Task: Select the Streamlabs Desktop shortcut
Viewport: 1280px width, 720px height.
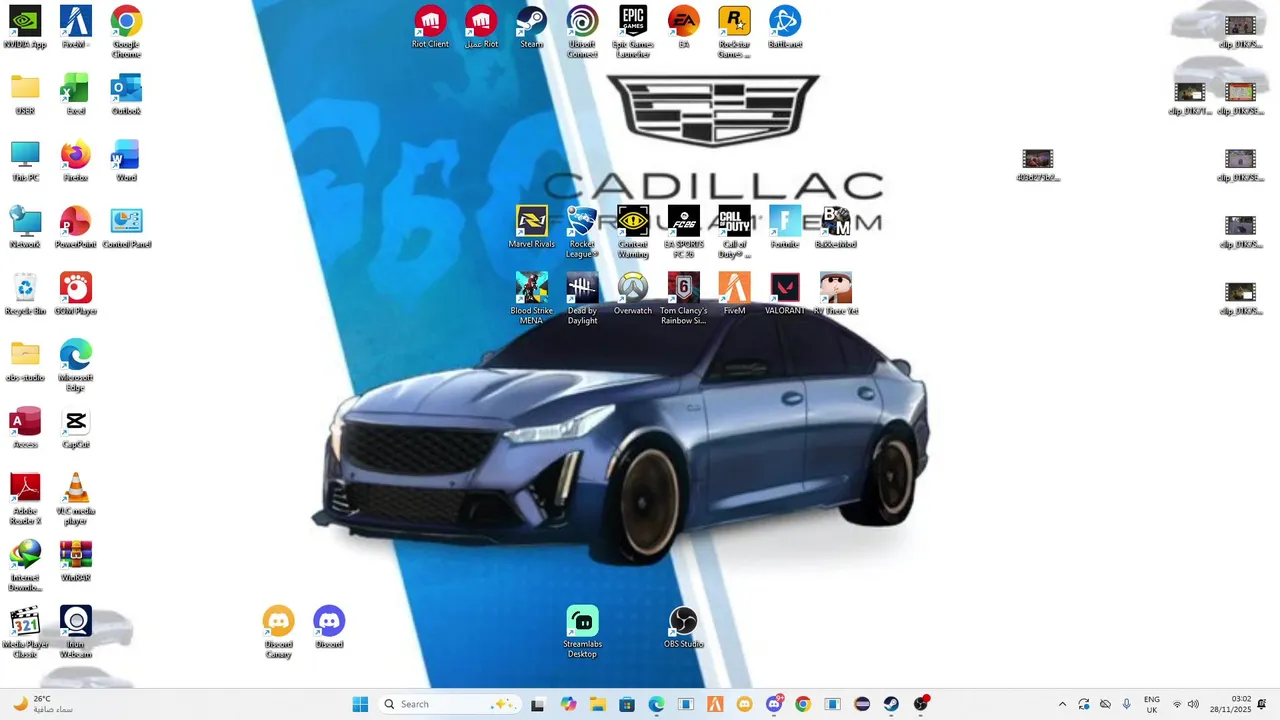Action: click(x=582, y=632)
